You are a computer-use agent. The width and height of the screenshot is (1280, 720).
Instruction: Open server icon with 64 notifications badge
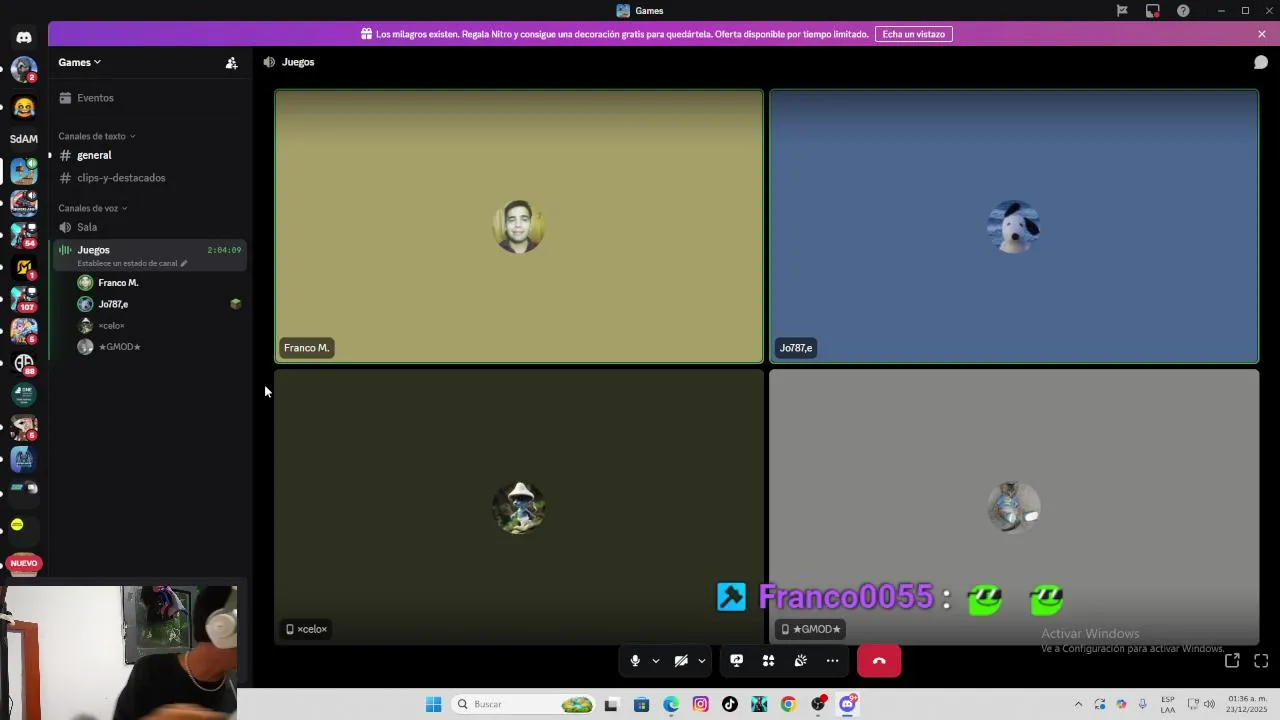pos(24,235)
